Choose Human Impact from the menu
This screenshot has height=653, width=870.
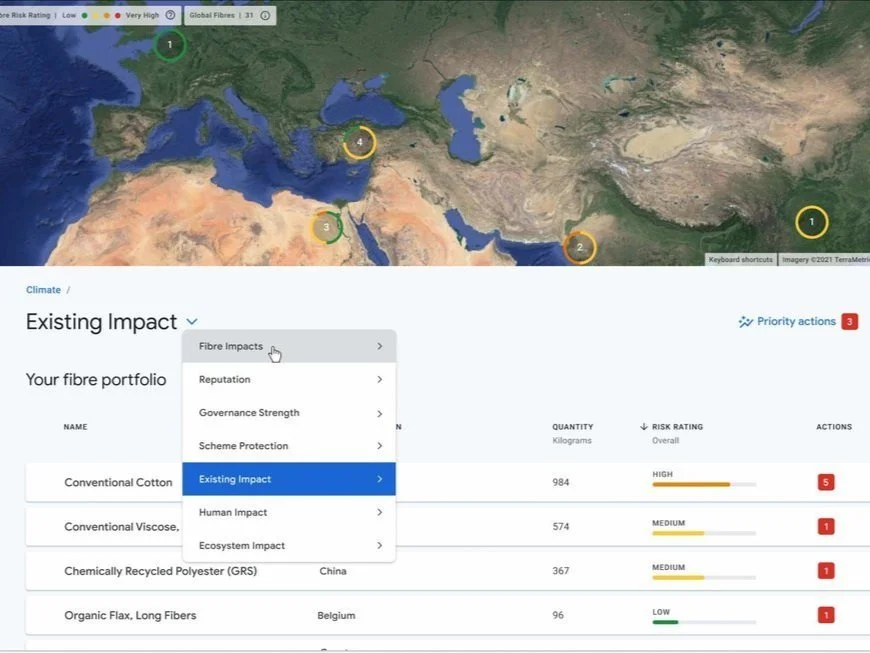coord(289,513)
